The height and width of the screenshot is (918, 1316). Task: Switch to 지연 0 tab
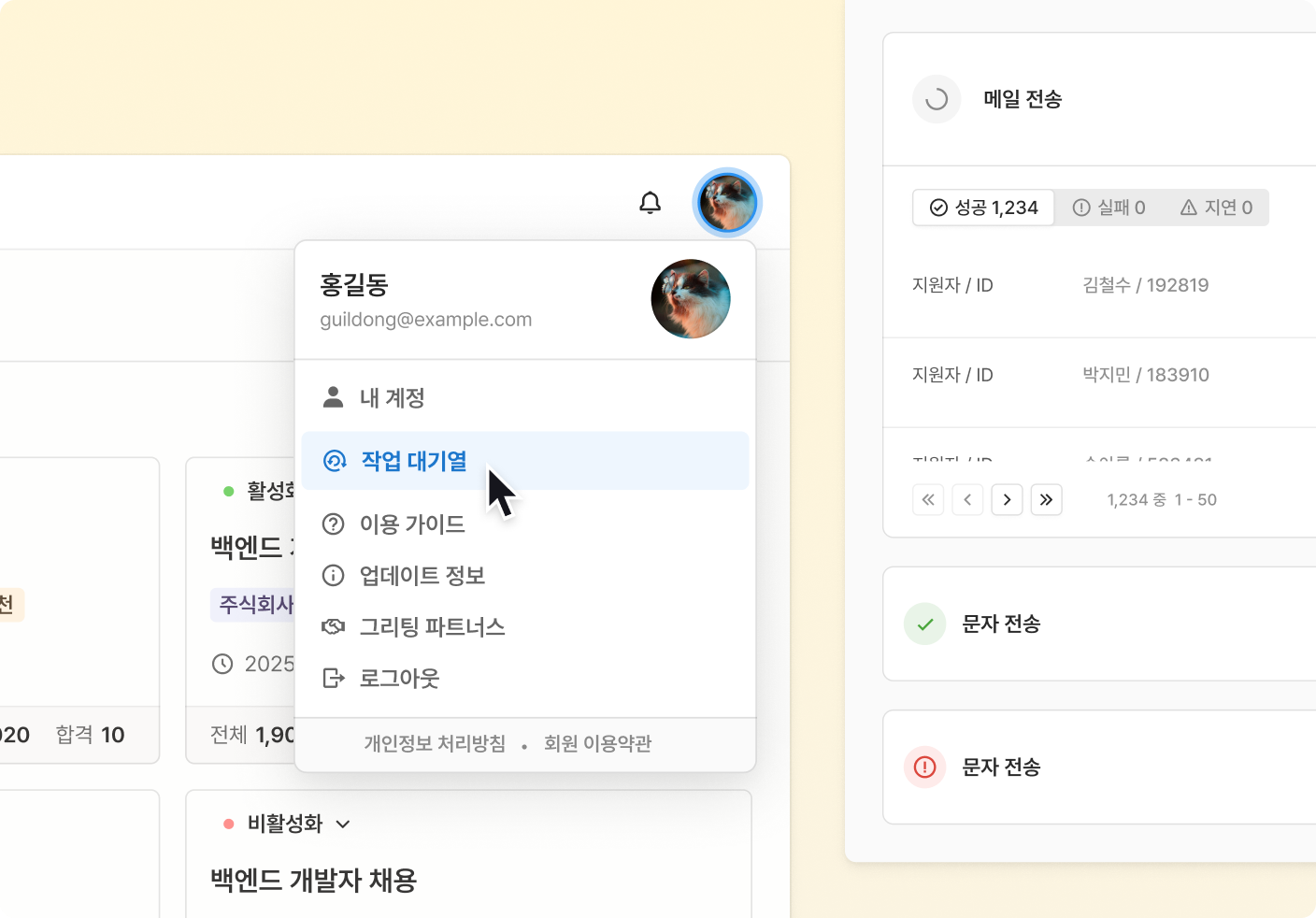click(x=1216, y=208)
